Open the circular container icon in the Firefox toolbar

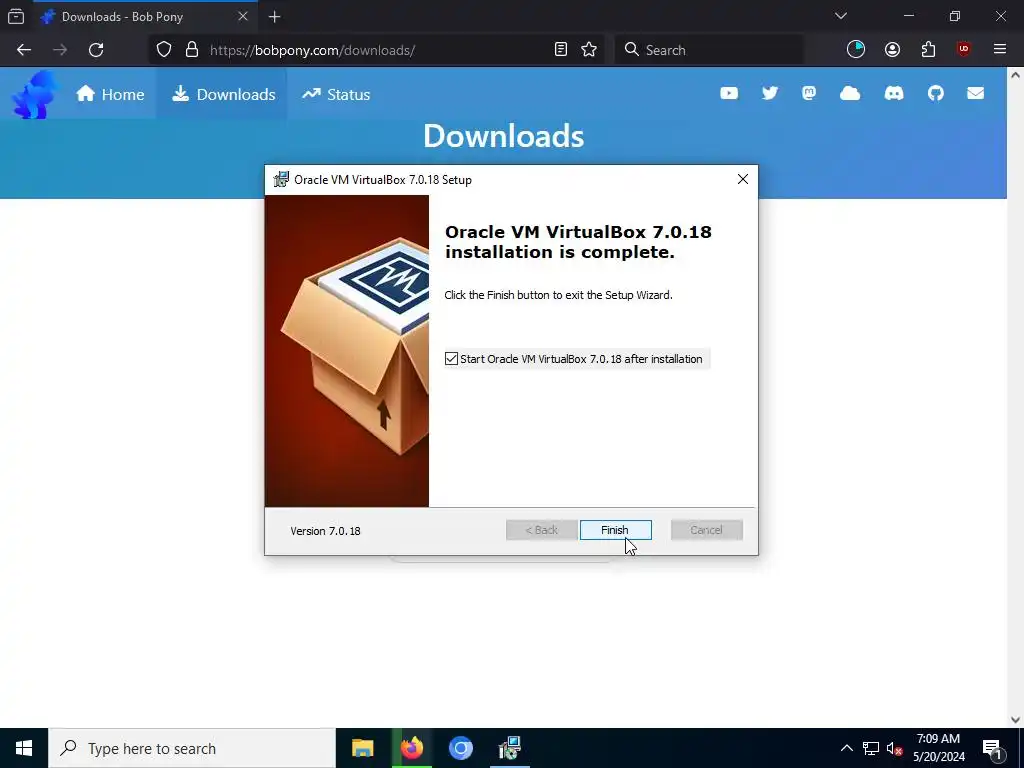coord(856,50)
